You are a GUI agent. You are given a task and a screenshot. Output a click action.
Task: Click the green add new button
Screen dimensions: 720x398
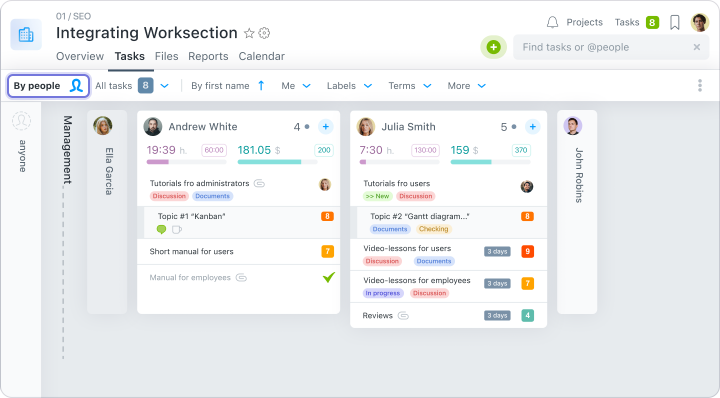pos(493,47)
